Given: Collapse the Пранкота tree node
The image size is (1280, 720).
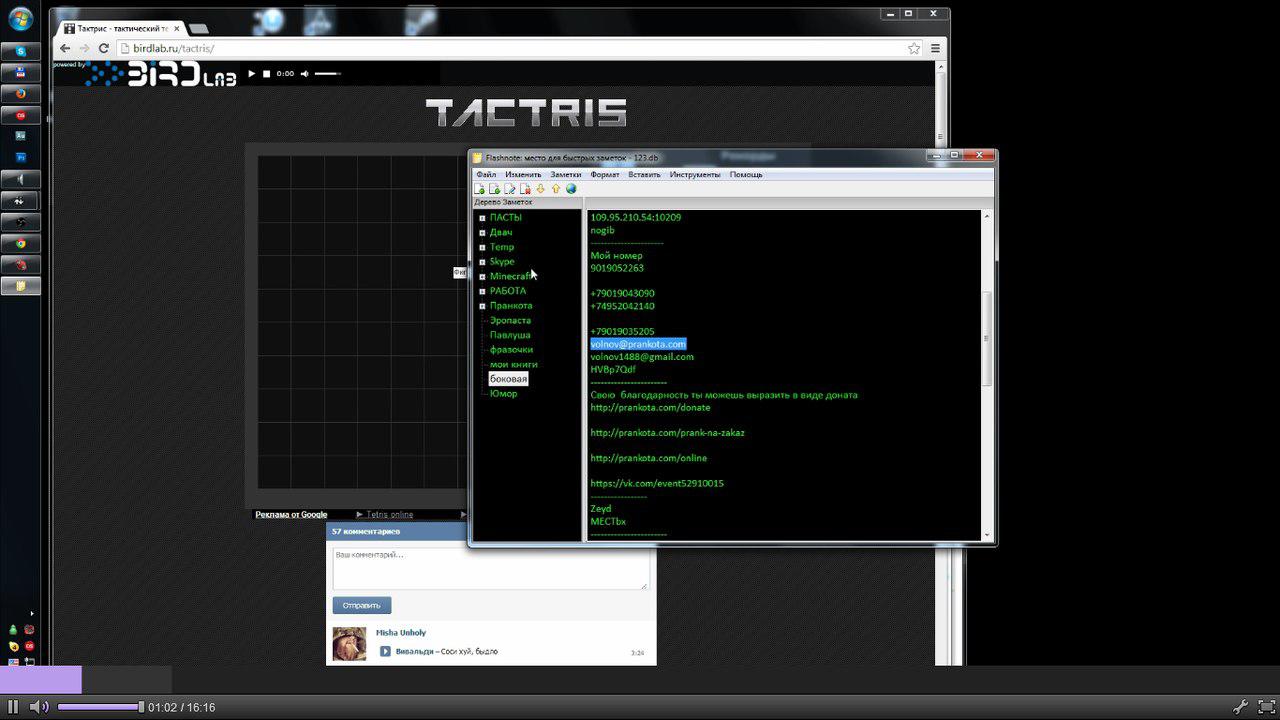Looking at the screenshot, I should [482, 306].
